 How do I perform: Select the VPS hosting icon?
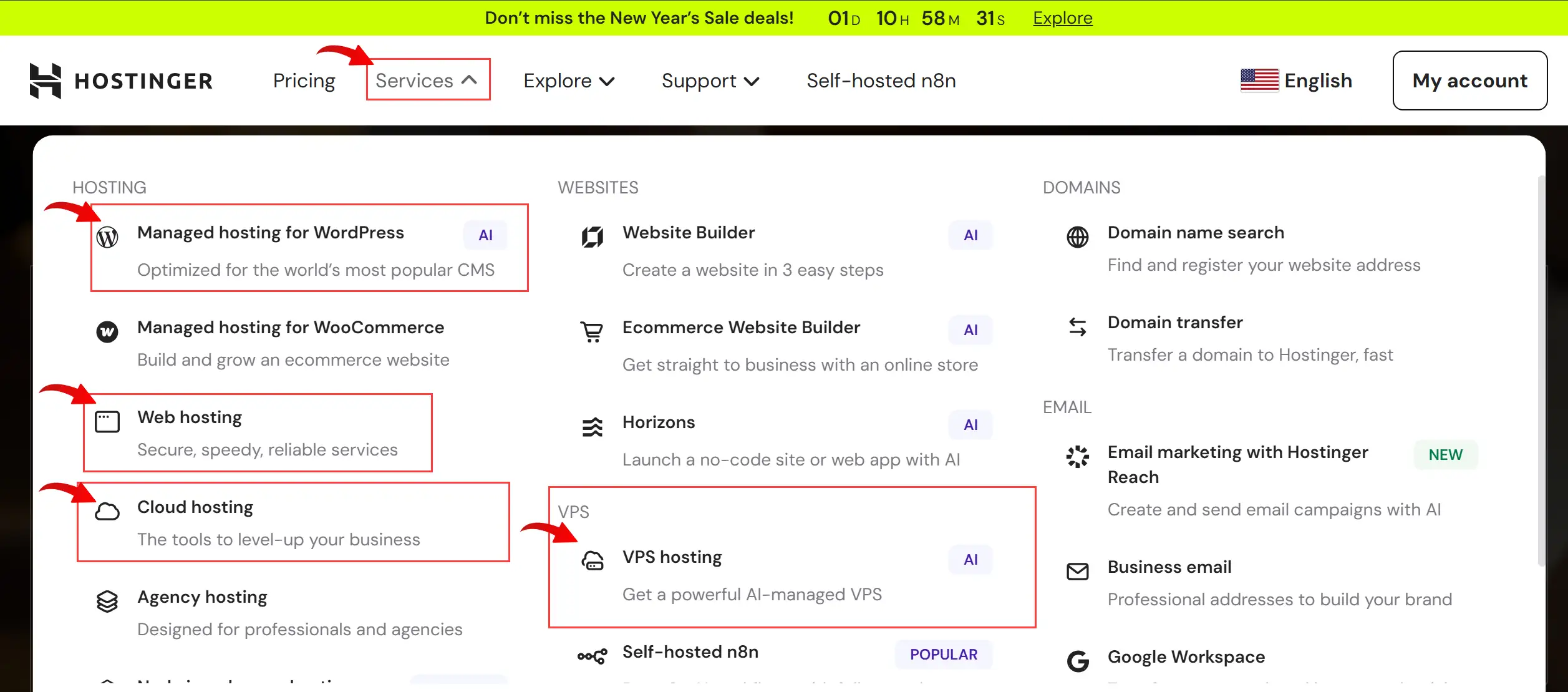[x=592, y=562]
